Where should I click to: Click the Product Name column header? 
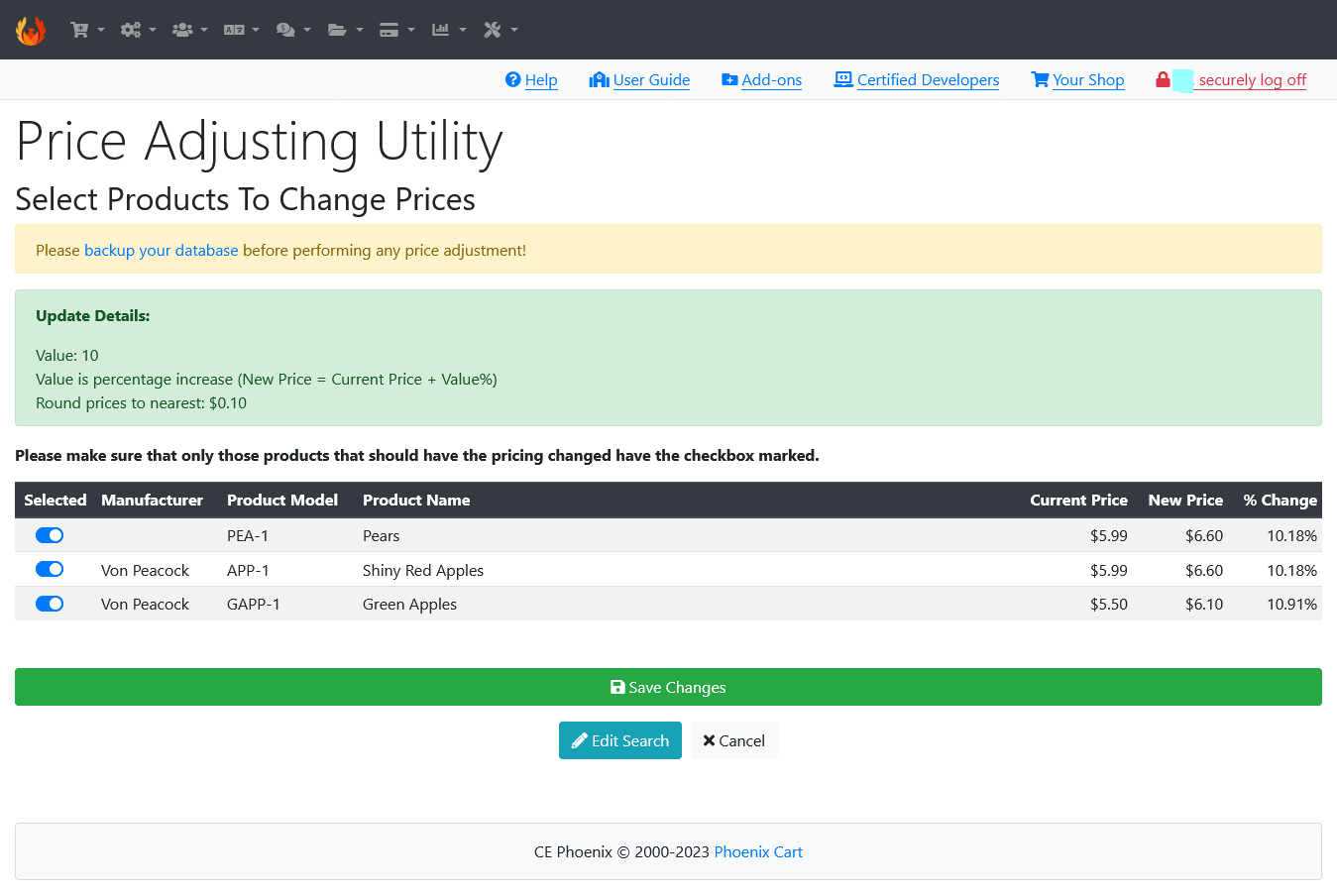click(x=416, y=501)
